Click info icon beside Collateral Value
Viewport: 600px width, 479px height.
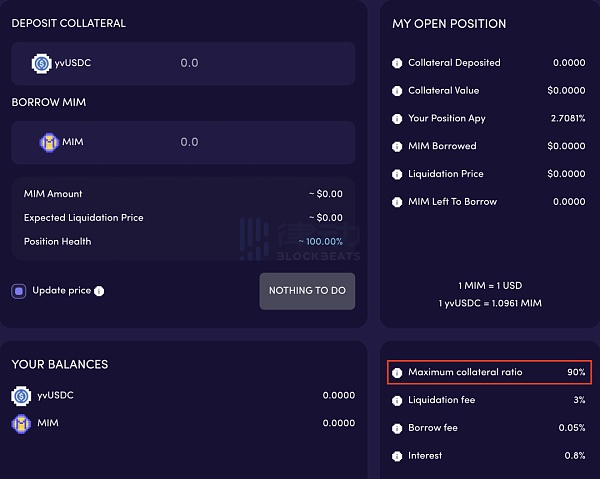coord(397,91)
